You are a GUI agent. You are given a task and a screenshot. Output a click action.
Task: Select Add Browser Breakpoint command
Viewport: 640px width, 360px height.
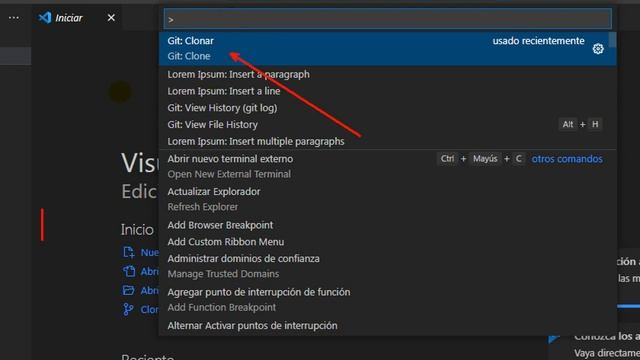387,225
